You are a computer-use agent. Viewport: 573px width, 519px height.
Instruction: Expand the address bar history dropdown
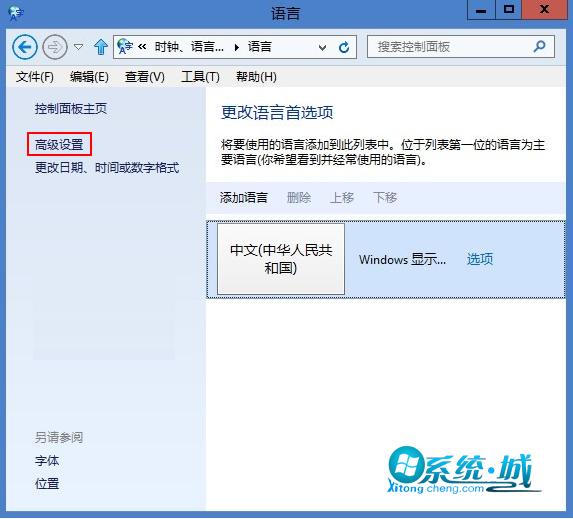[x=322, y=48]
